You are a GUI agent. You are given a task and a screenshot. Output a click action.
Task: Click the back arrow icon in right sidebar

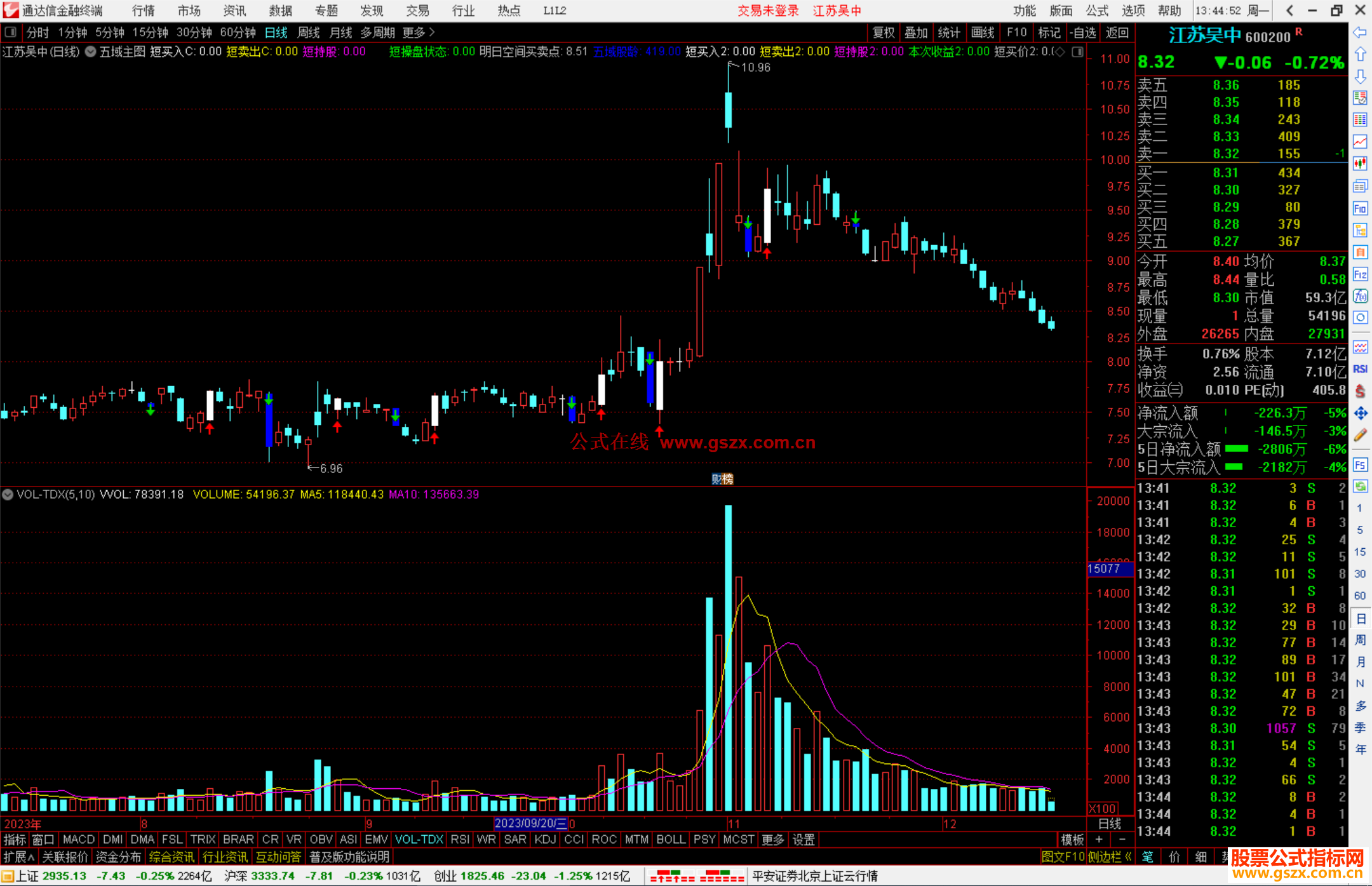pos(1360,32)
